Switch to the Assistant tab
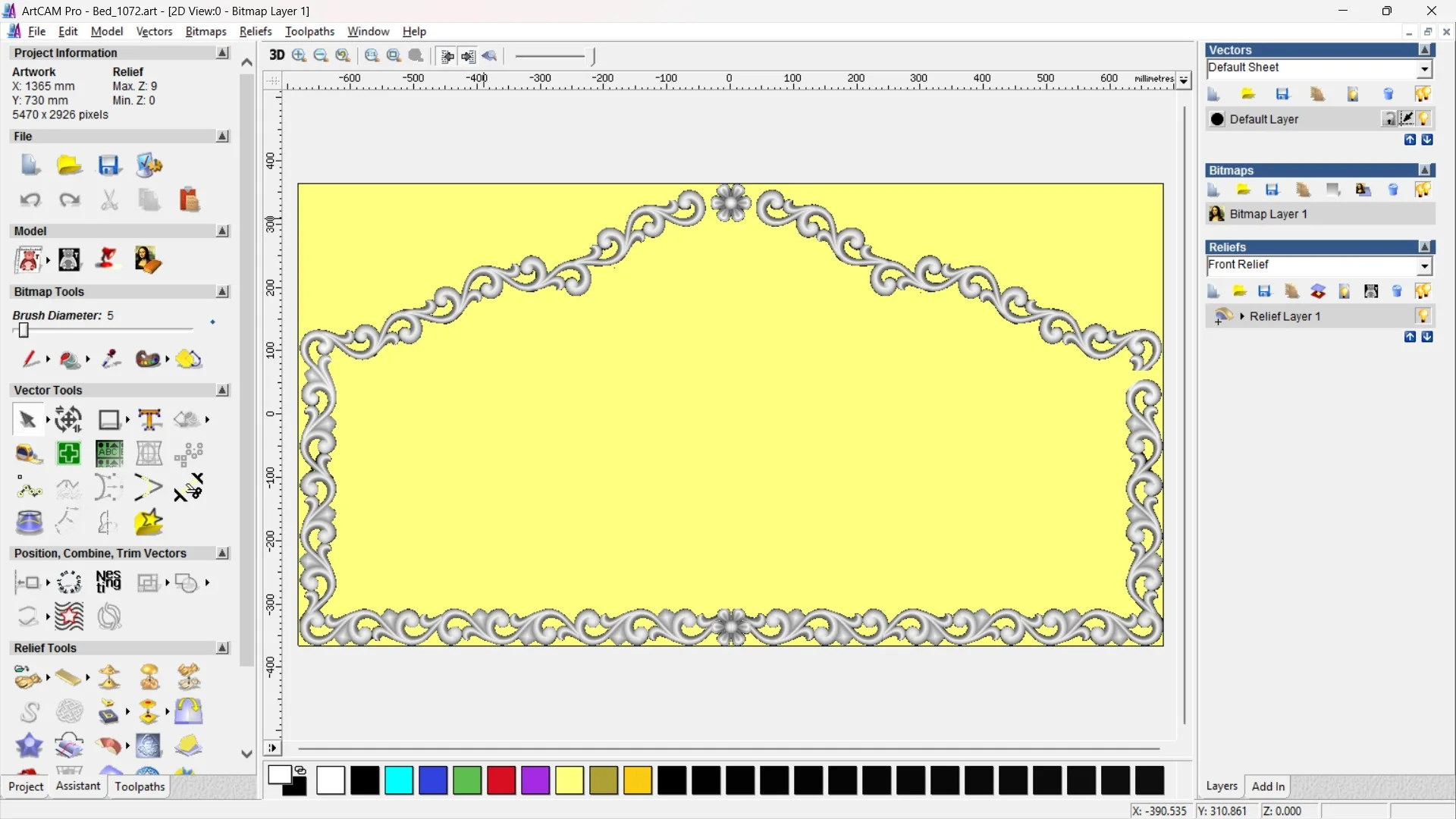Image resolution: width=1456 pixels, height=819 pixels. click(77, 786)
